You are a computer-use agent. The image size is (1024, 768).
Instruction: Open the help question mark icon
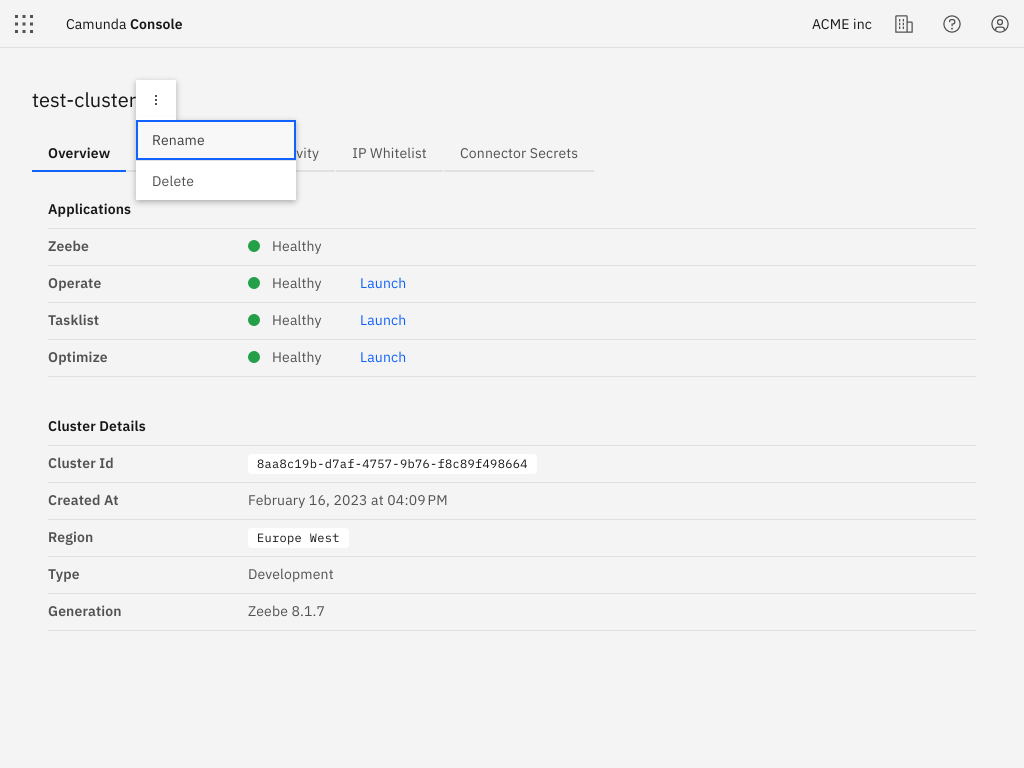coord(952,24)
